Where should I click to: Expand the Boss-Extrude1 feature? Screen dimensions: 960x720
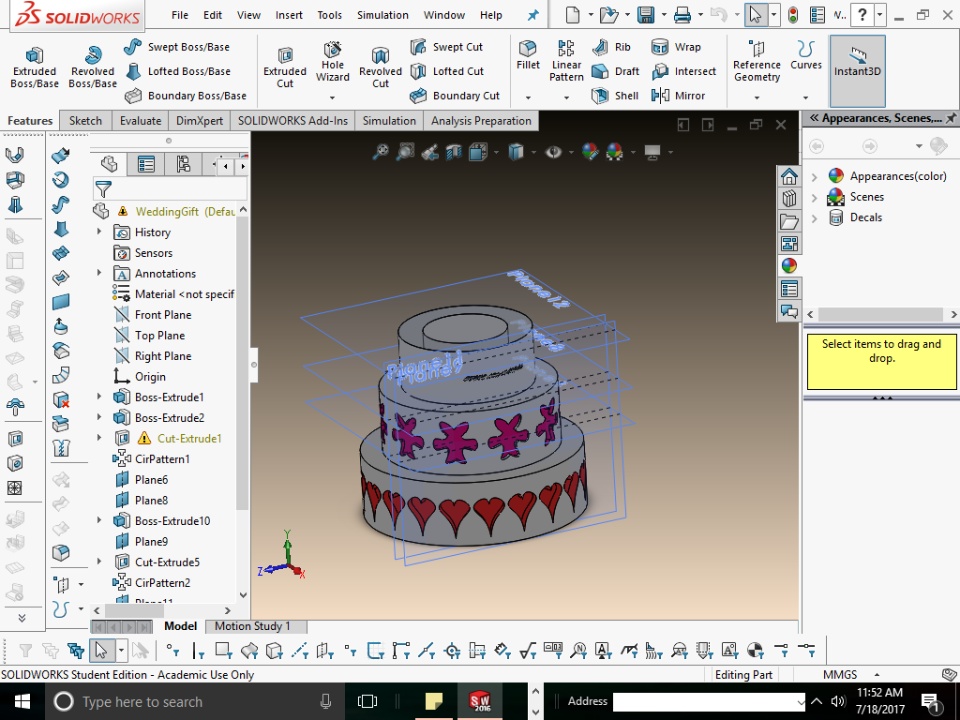pos(99,396)
